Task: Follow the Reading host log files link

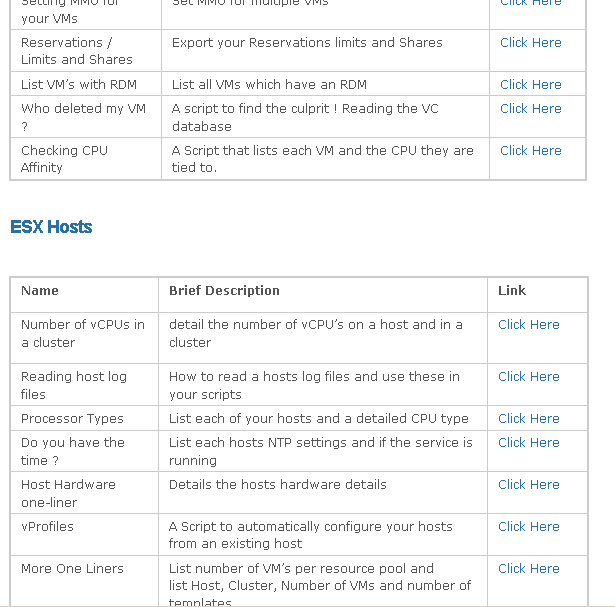Action: click(528, 377)
